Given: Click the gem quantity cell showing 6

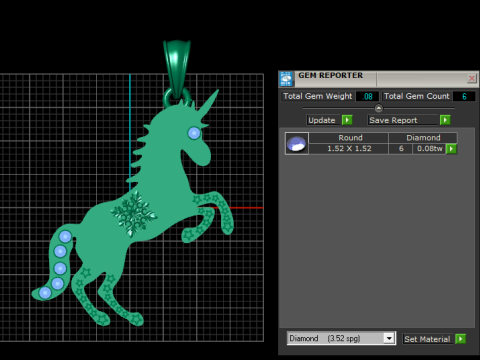Looking at the screenshot, I should (401, 149).
